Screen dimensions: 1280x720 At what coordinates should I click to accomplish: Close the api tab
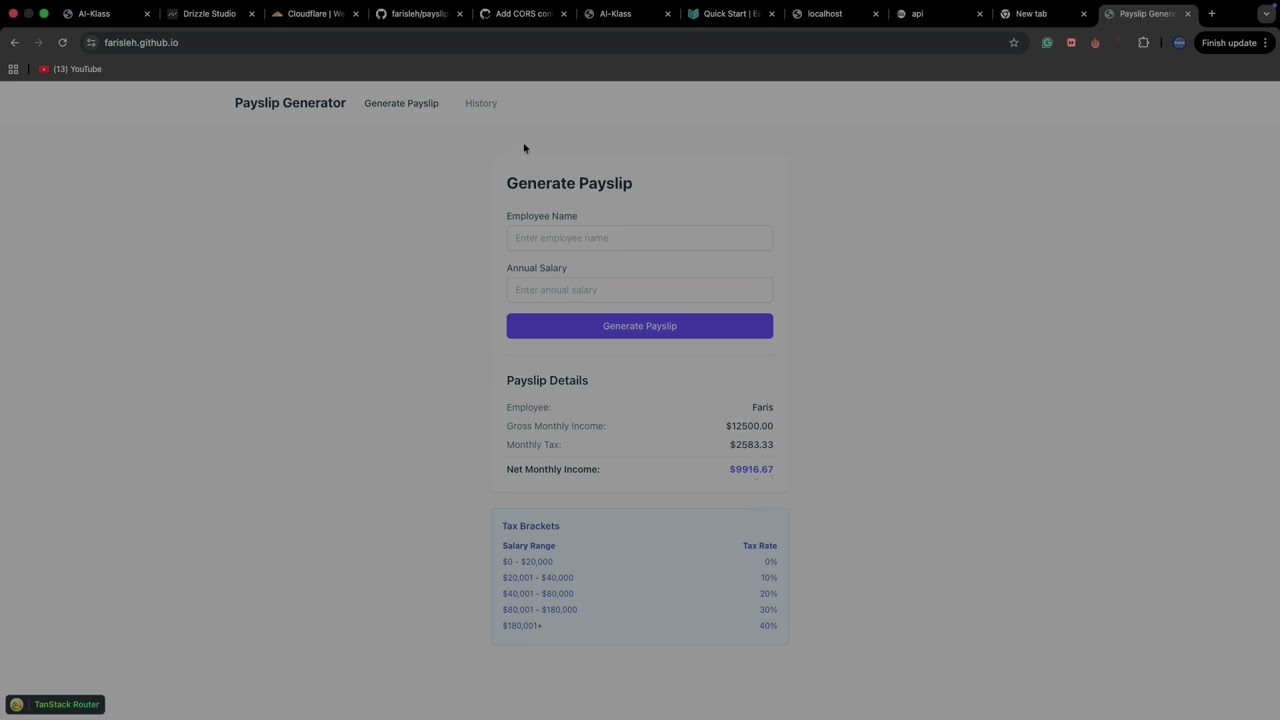pos(979,14)
